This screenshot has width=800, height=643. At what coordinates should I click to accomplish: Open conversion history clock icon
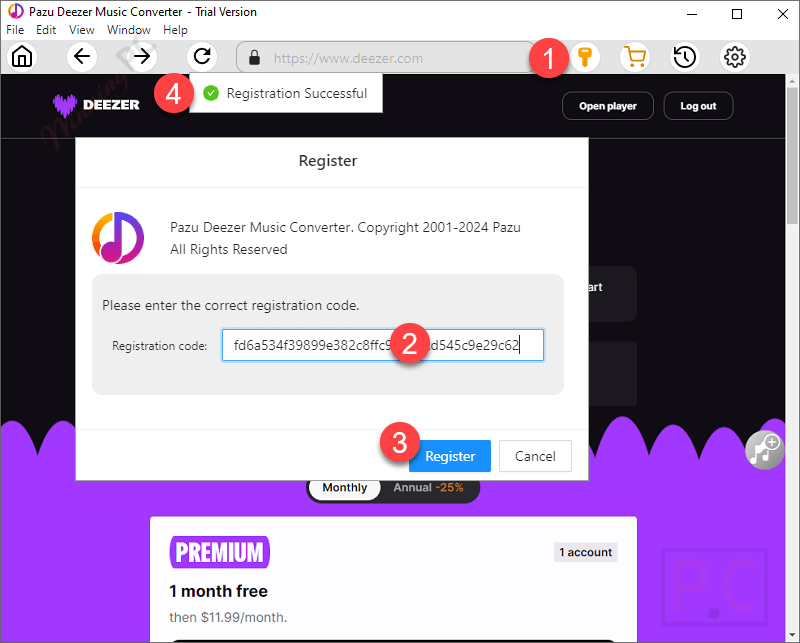point(684,57)
